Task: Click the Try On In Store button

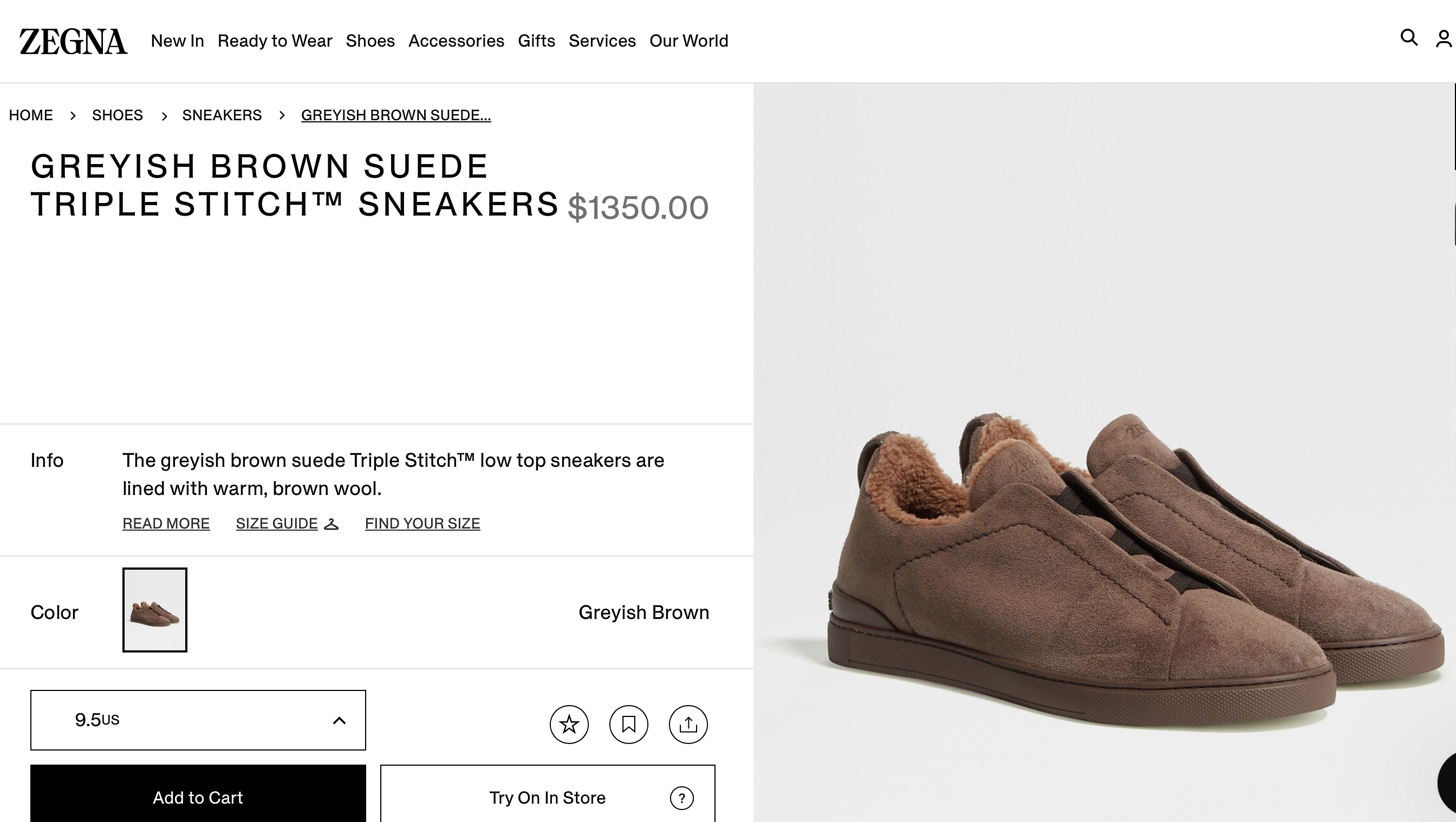Action: (547, 797)
